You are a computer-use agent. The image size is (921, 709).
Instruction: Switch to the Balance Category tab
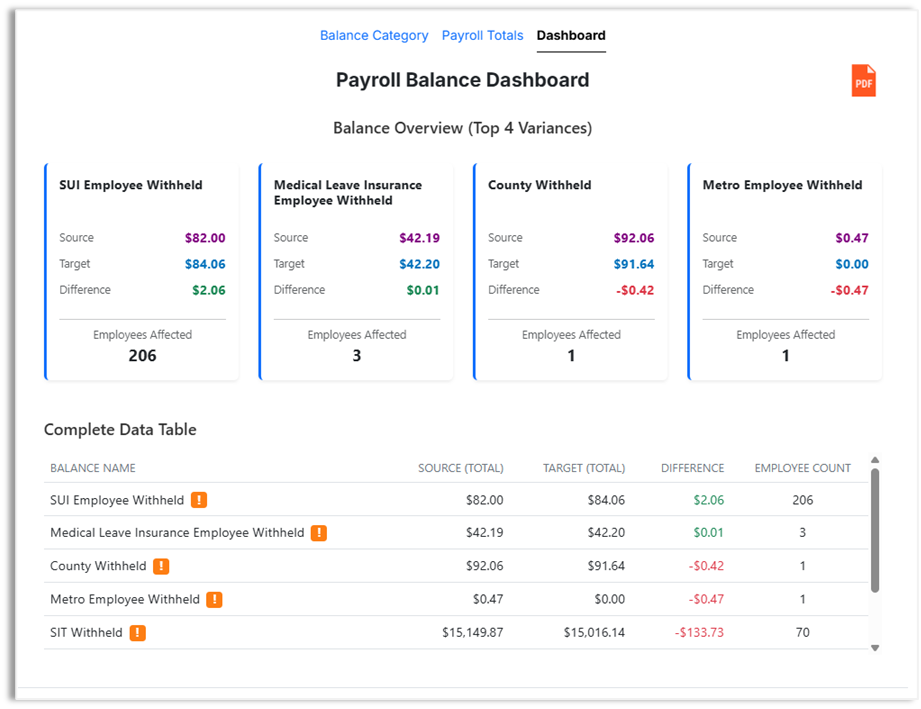point(374,35)
